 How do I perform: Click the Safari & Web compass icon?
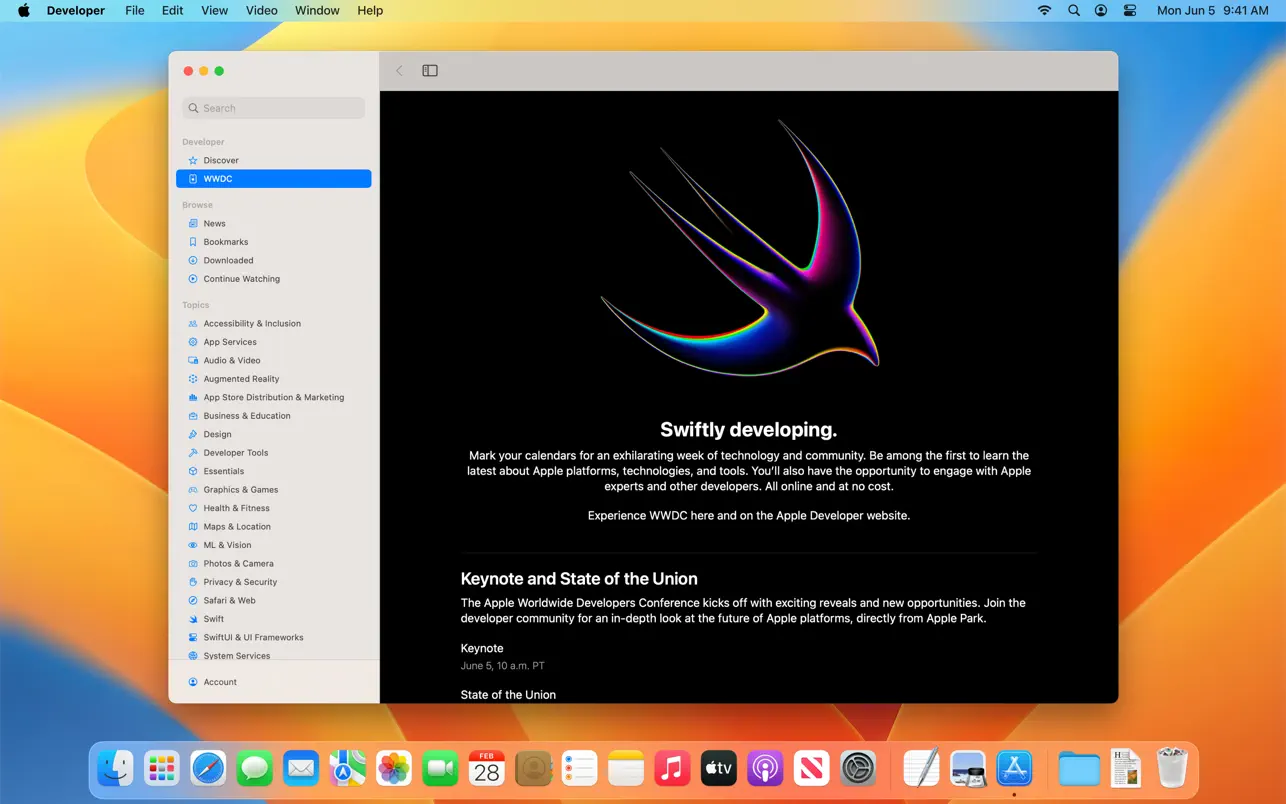pos(193,601)
